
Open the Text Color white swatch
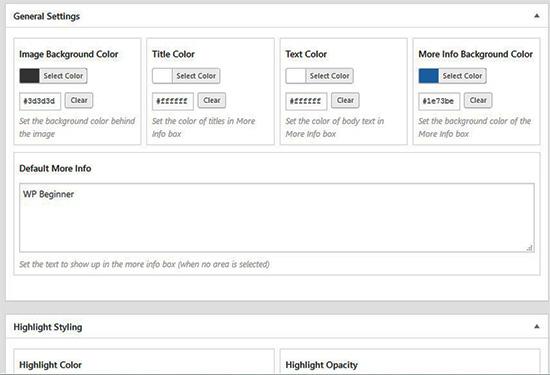[x=296, y=76]
